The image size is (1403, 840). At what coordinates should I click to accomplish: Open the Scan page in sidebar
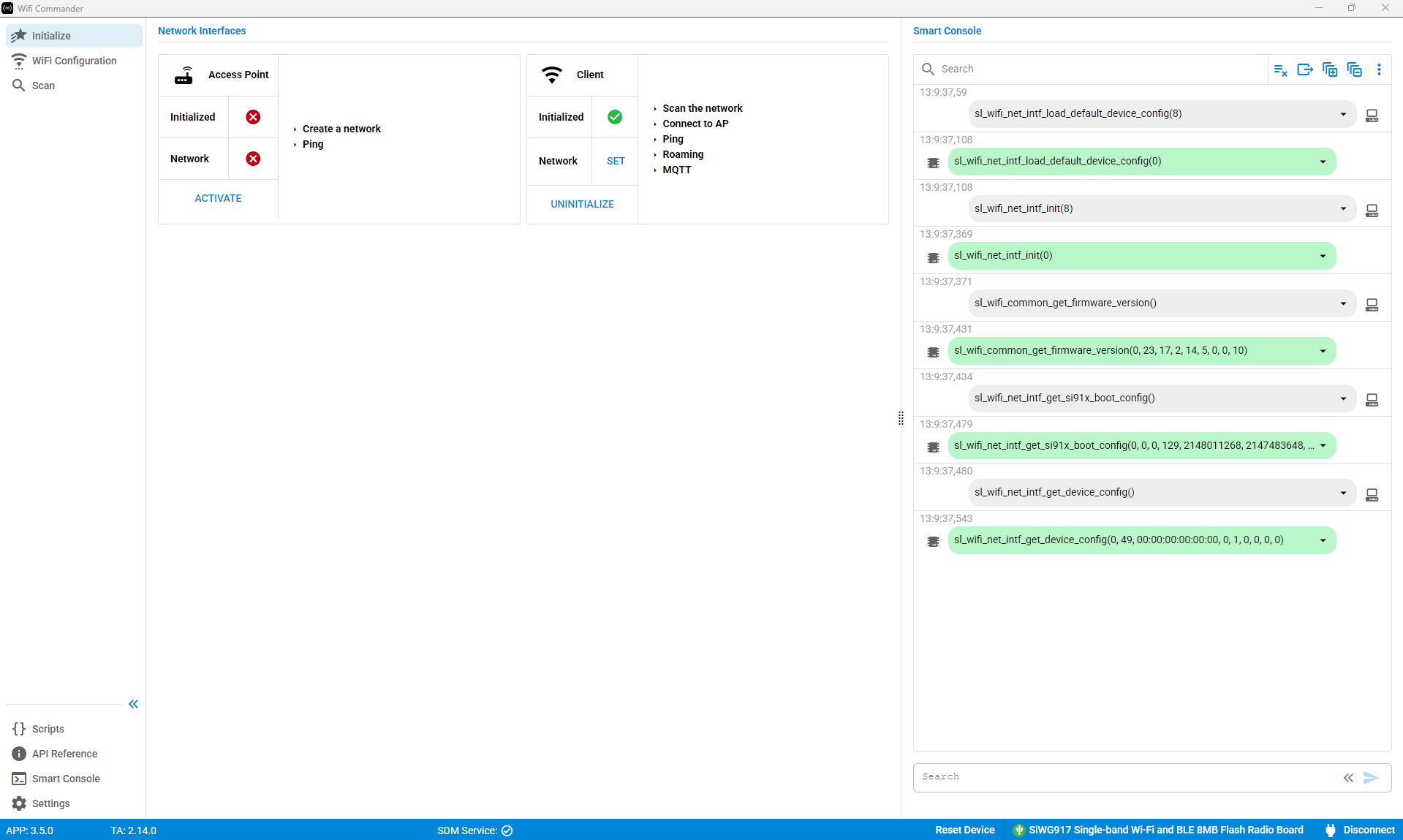tap(74, 86)
